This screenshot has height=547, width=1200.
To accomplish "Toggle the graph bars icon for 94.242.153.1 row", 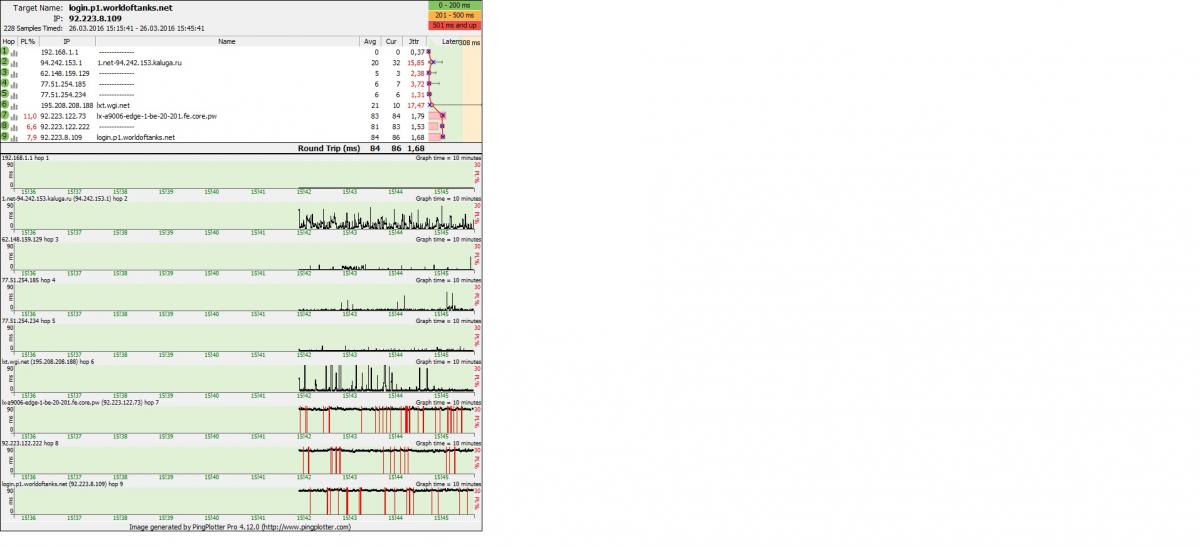I will click(14, 62).
